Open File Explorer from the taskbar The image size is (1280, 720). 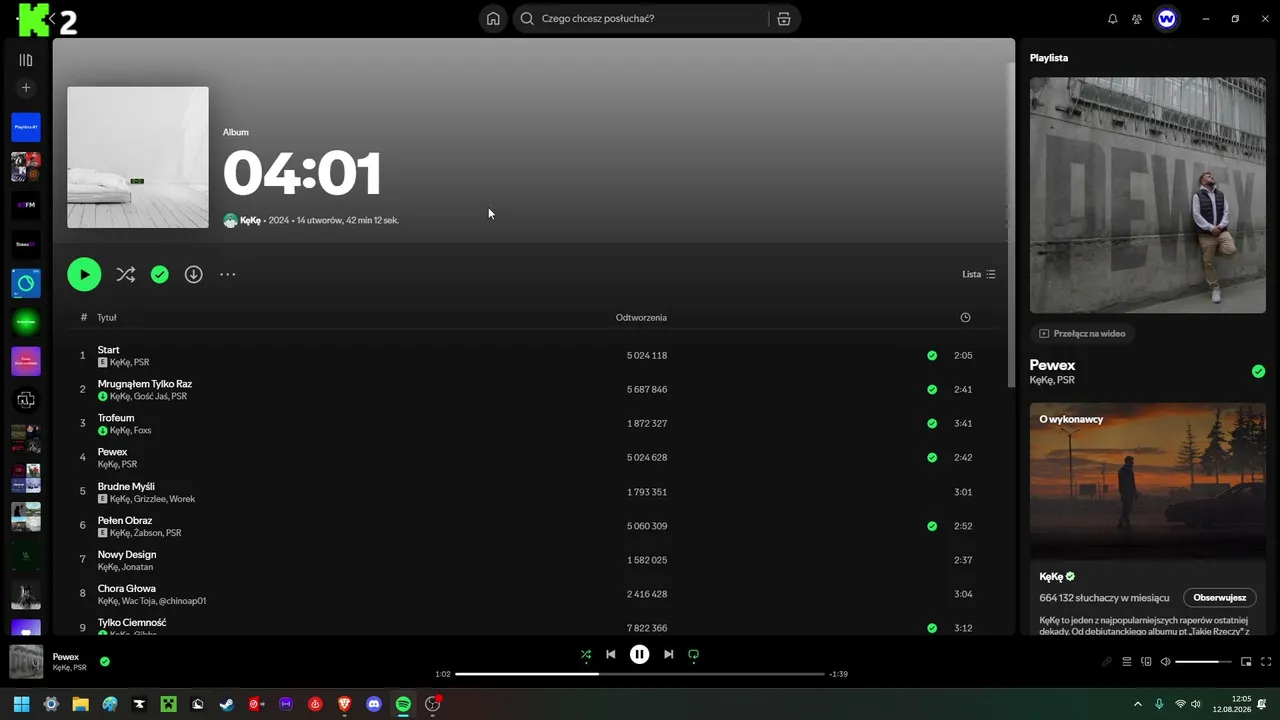point(80,704)
